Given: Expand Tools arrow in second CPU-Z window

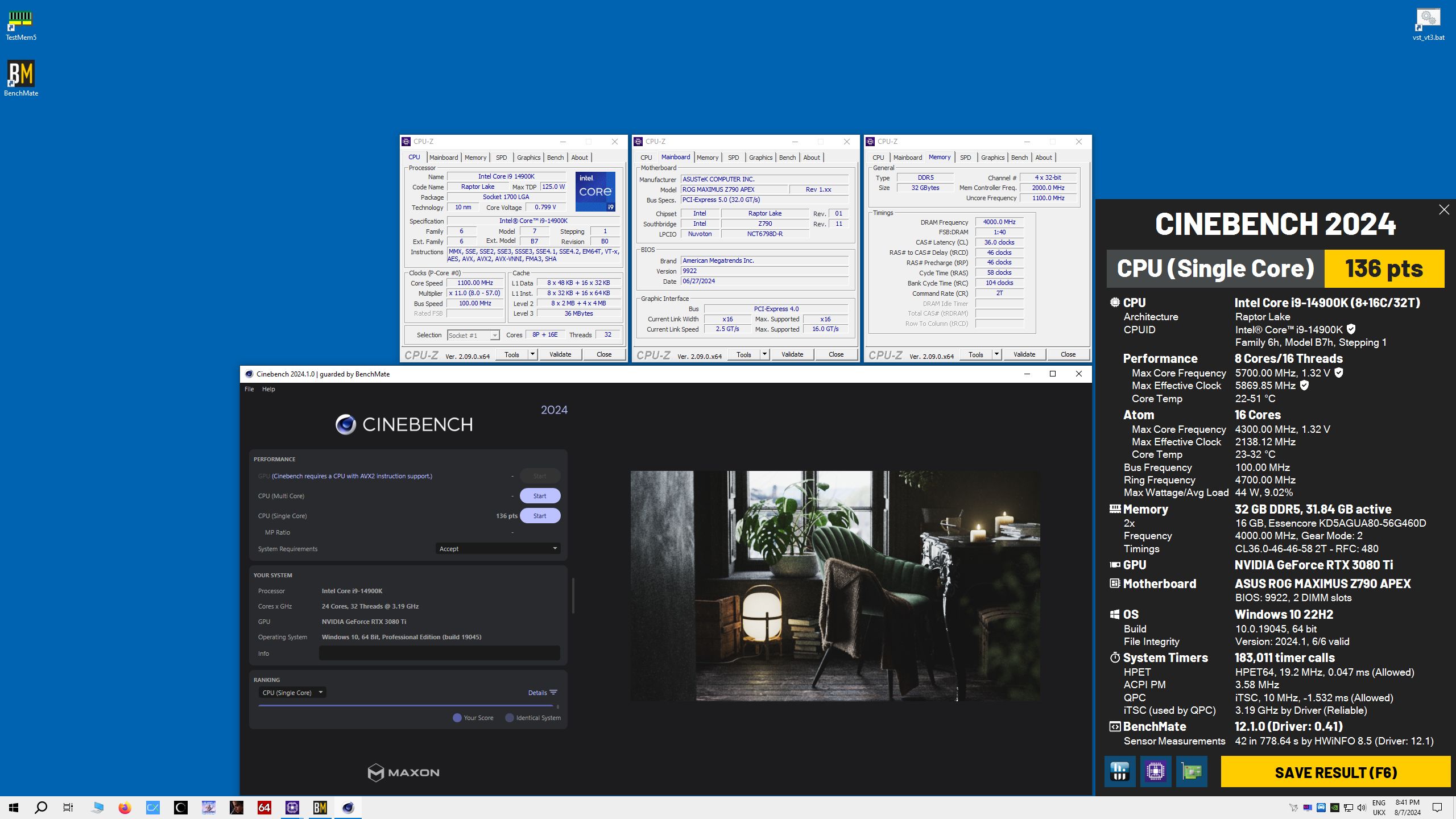Looking at the screenshot, I should (x=764, y=354).
